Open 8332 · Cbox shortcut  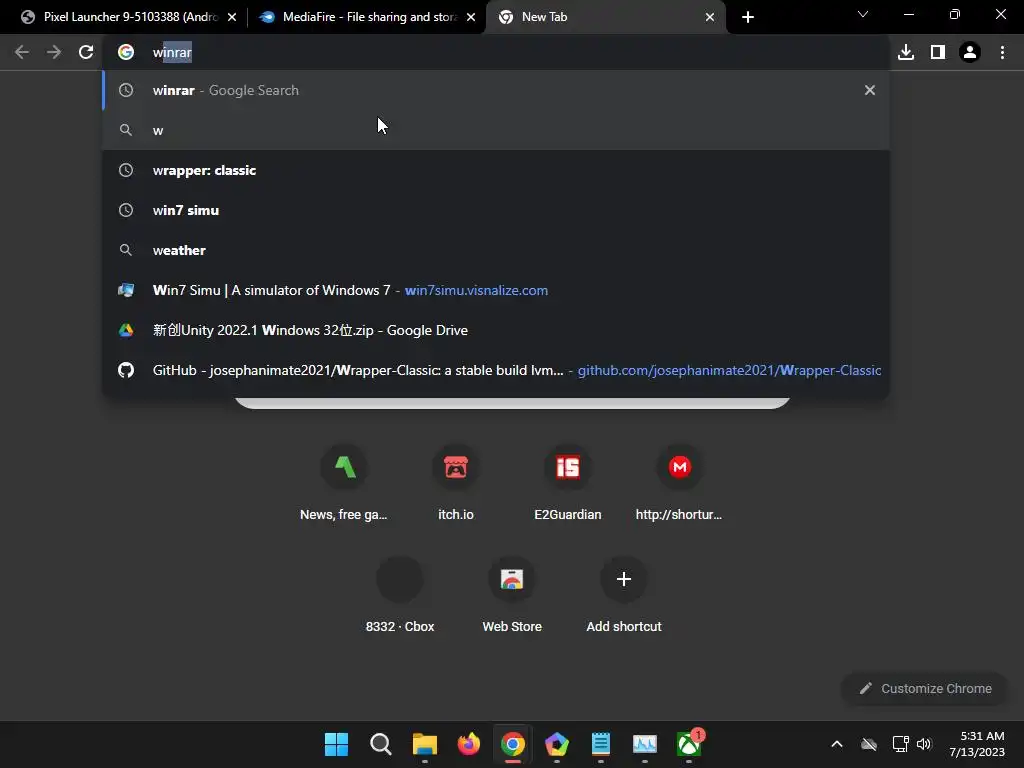[400, 595]
